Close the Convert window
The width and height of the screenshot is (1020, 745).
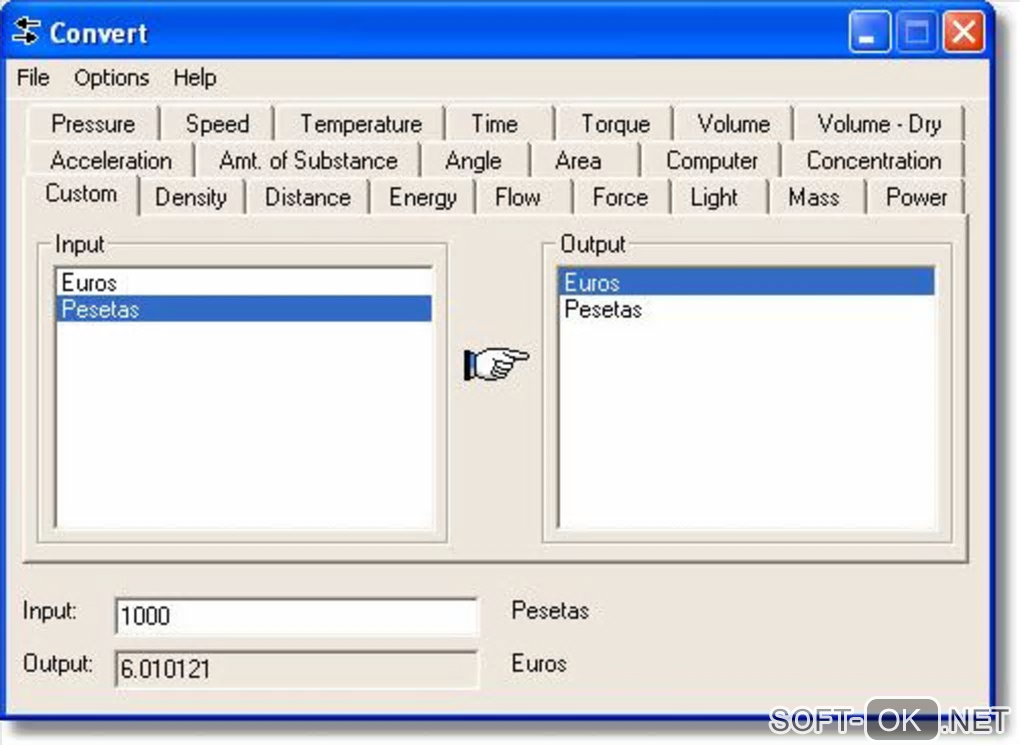coord(963,32)
